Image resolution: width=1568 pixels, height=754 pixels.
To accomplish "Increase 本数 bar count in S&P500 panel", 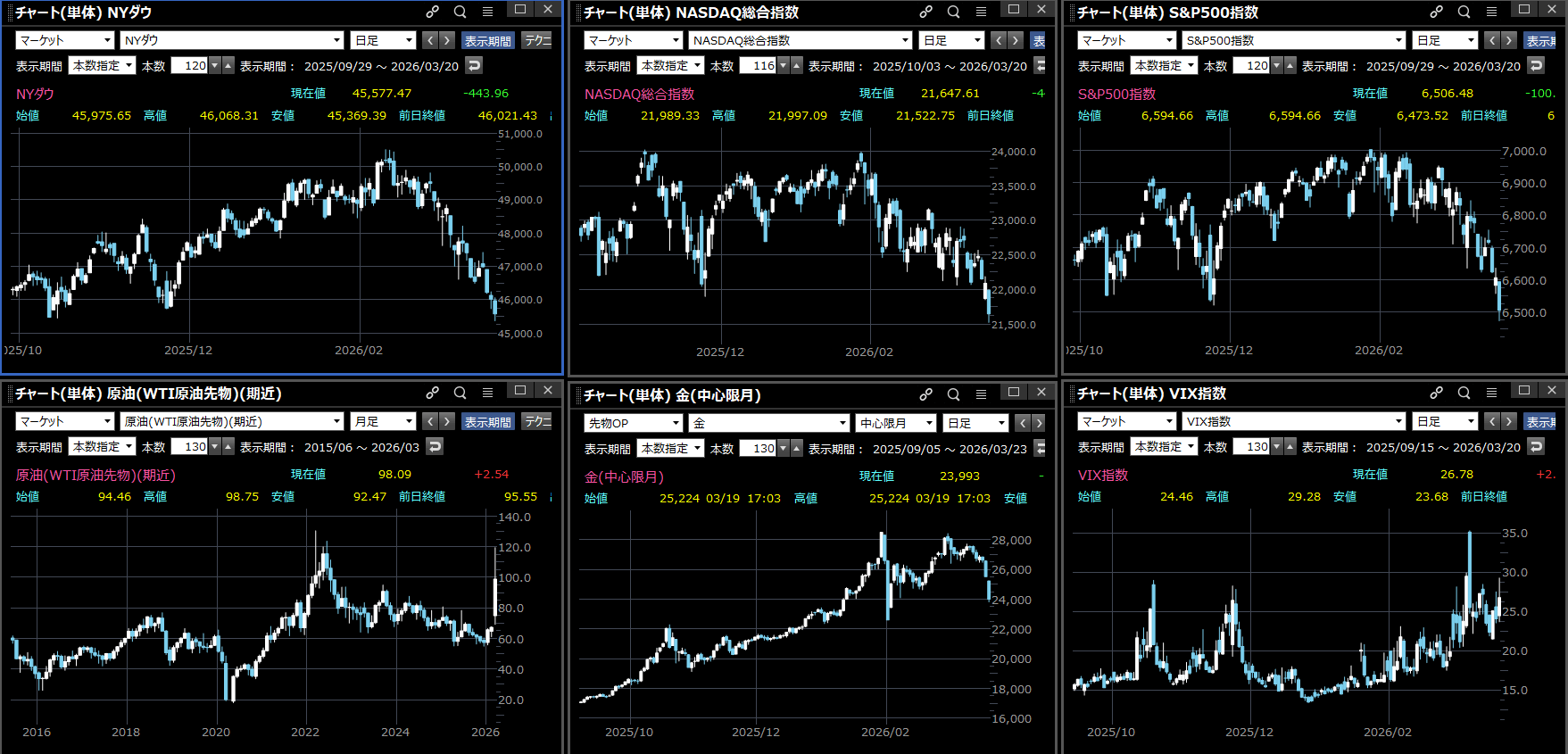I will pos(1290,65).
